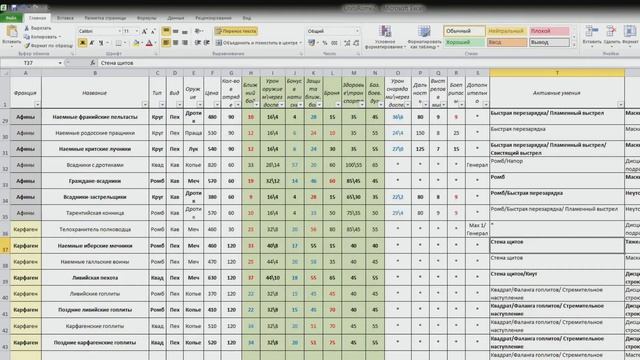Select column T header
Viewport: 640px width, 360px height.
point(557,73)
